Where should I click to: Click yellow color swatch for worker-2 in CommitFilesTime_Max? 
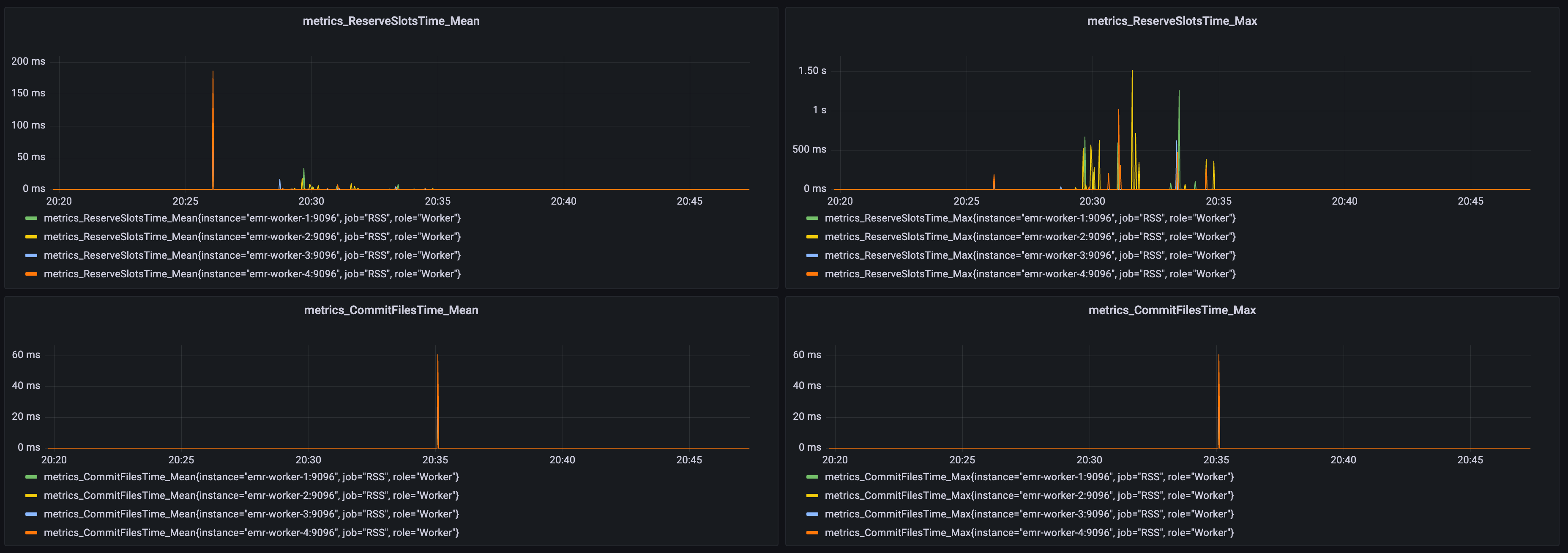[x=812, y=495]
